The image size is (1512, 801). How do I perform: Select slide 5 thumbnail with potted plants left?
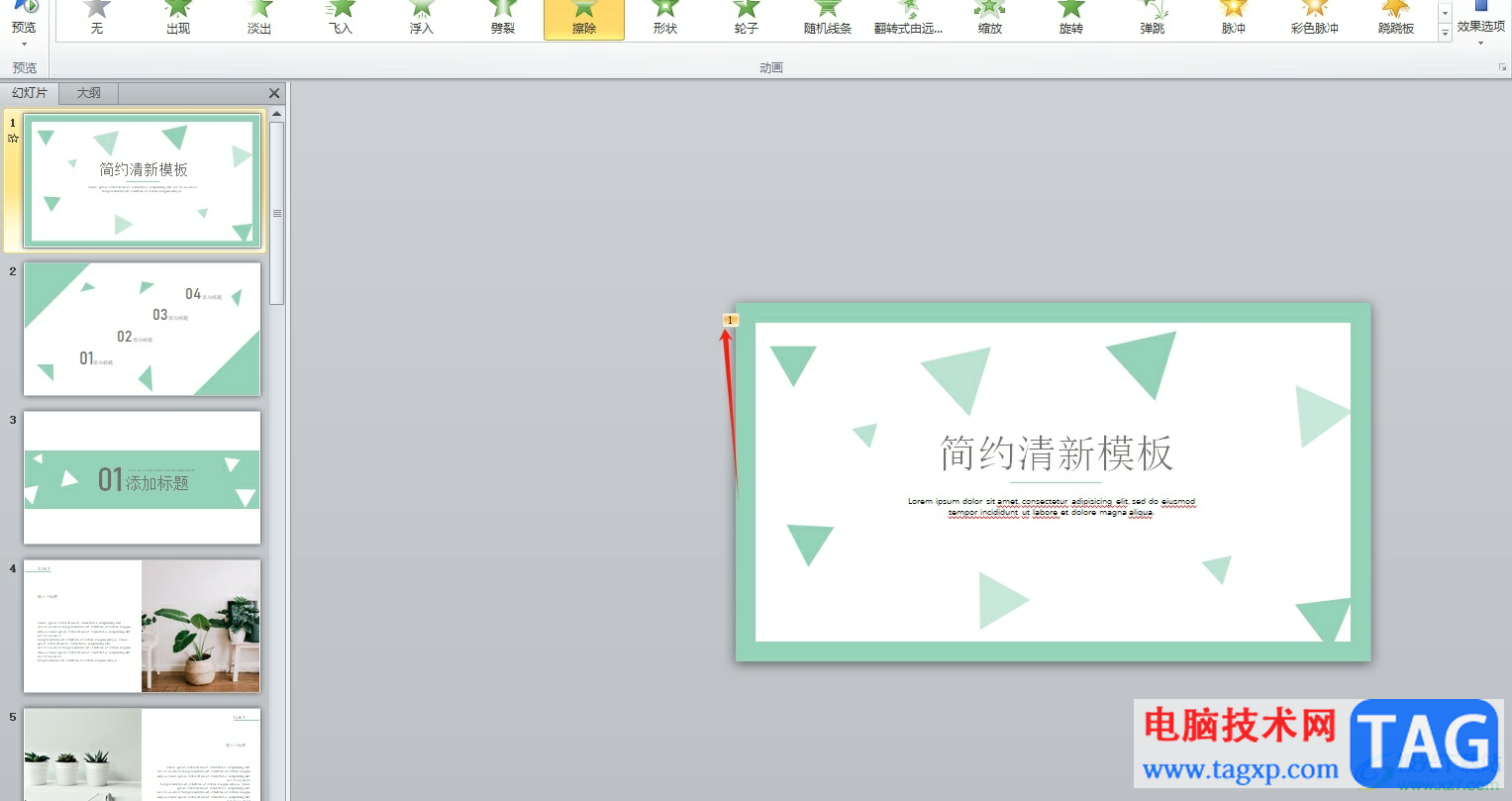[143, 754]
